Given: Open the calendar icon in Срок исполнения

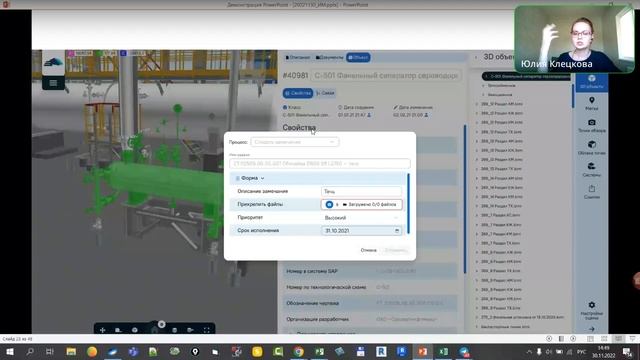Looking at the screenshot, I should coord(397,231).
